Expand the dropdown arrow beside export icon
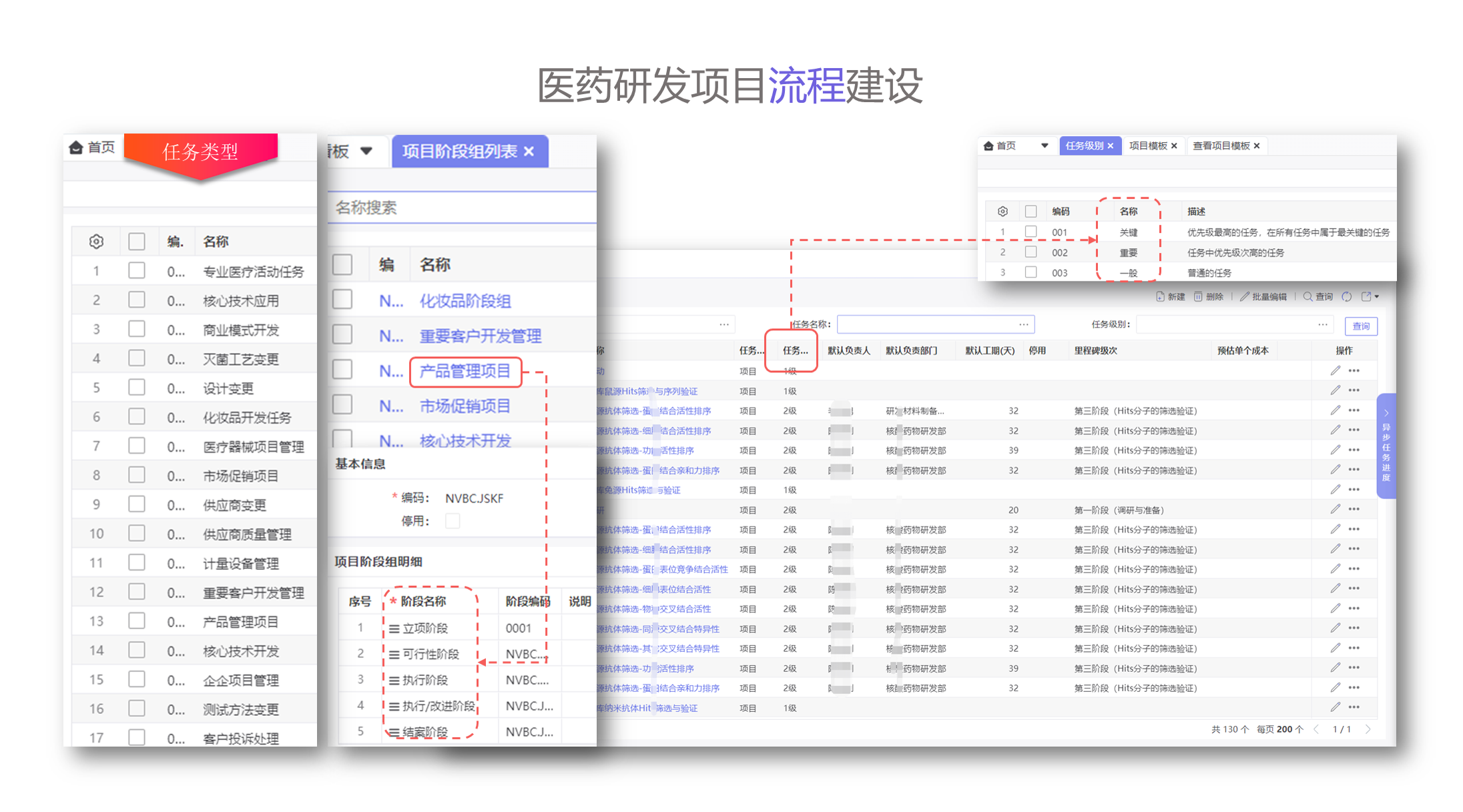1463x812 pixels. pyautogui.click(x=1377, y=297)
